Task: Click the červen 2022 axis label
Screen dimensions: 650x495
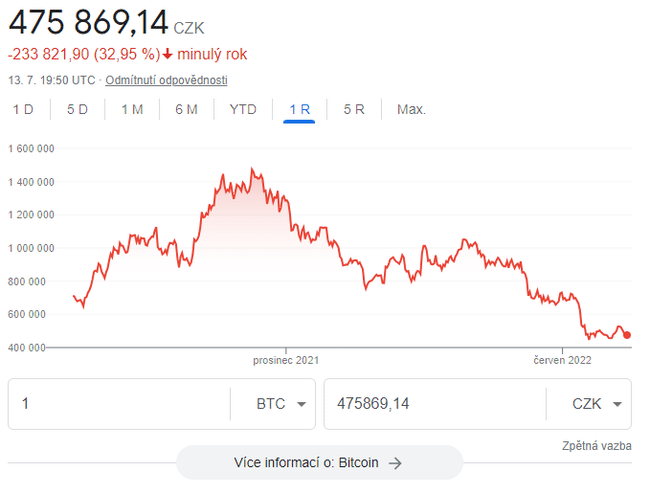Action: pos(562,360)
